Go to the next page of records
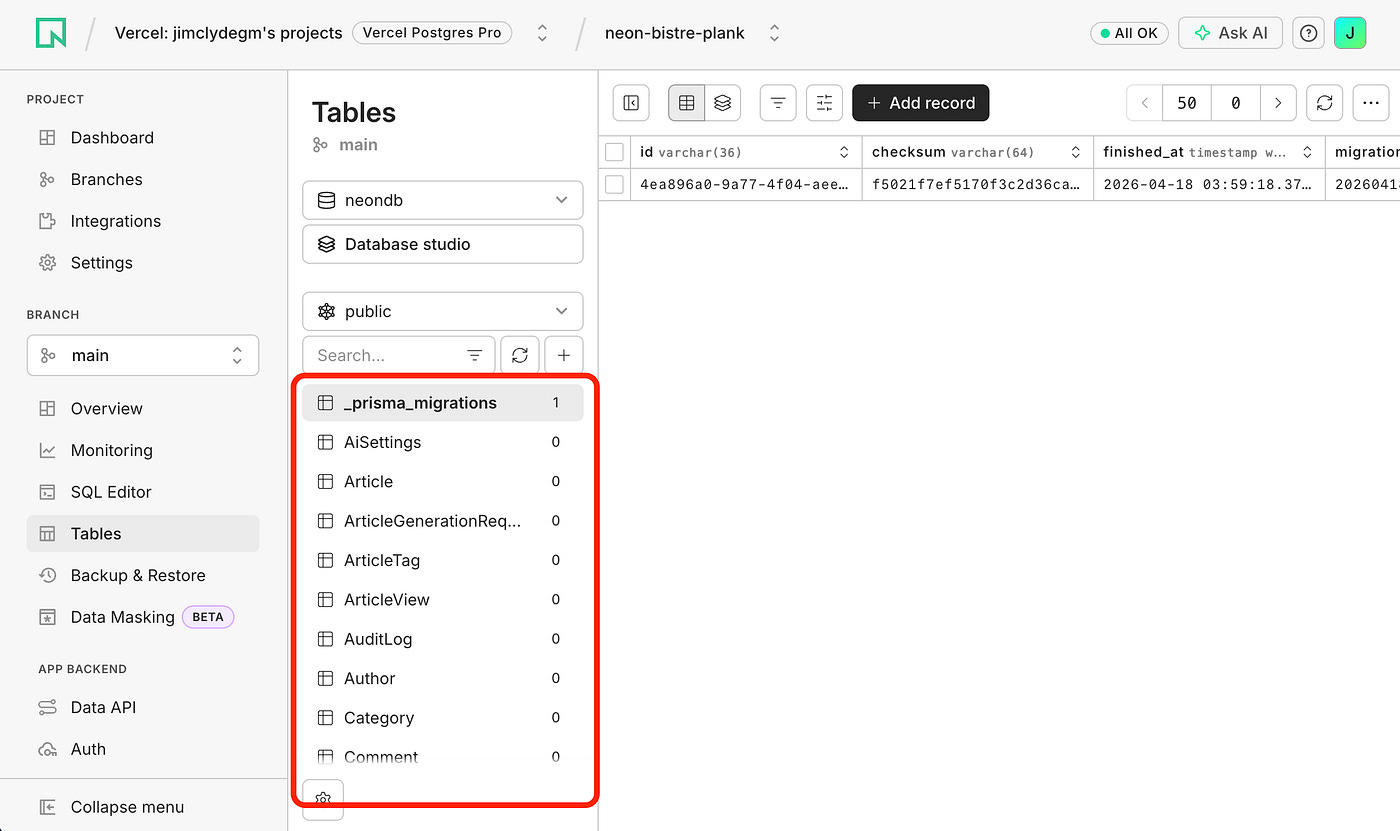Image resolution: width=1400 pixels, height=831 pixels. (1278, 103)
